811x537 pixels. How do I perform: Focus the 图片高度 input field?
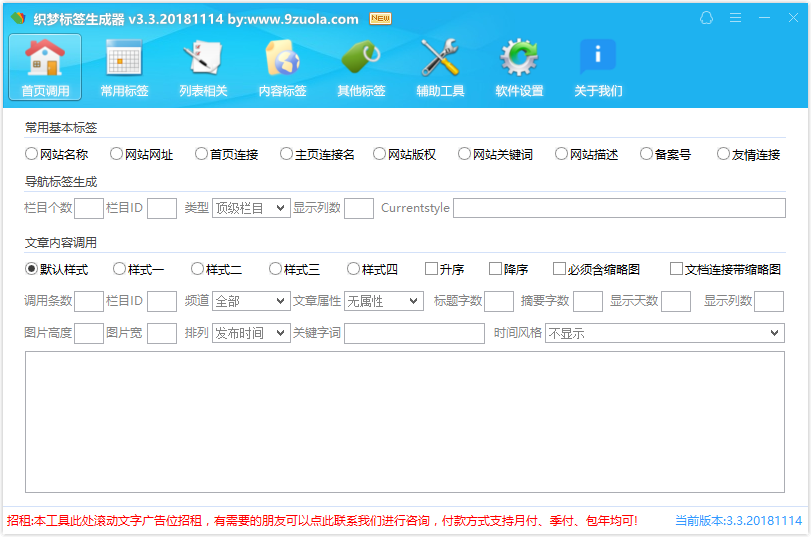(x=89, y=333)
